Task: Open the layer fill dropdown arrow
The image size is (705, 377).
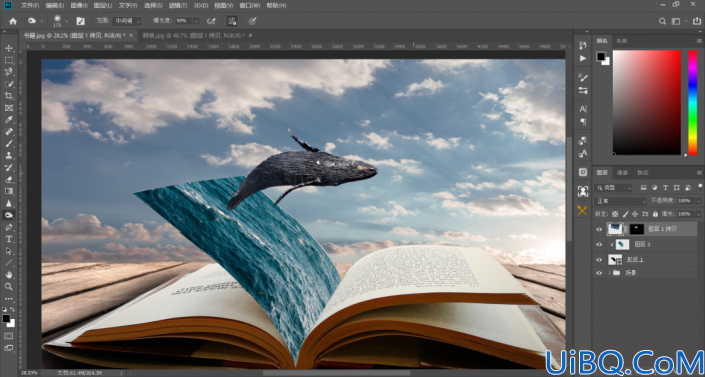Action: pyautogui.click(x=698, y=214)
